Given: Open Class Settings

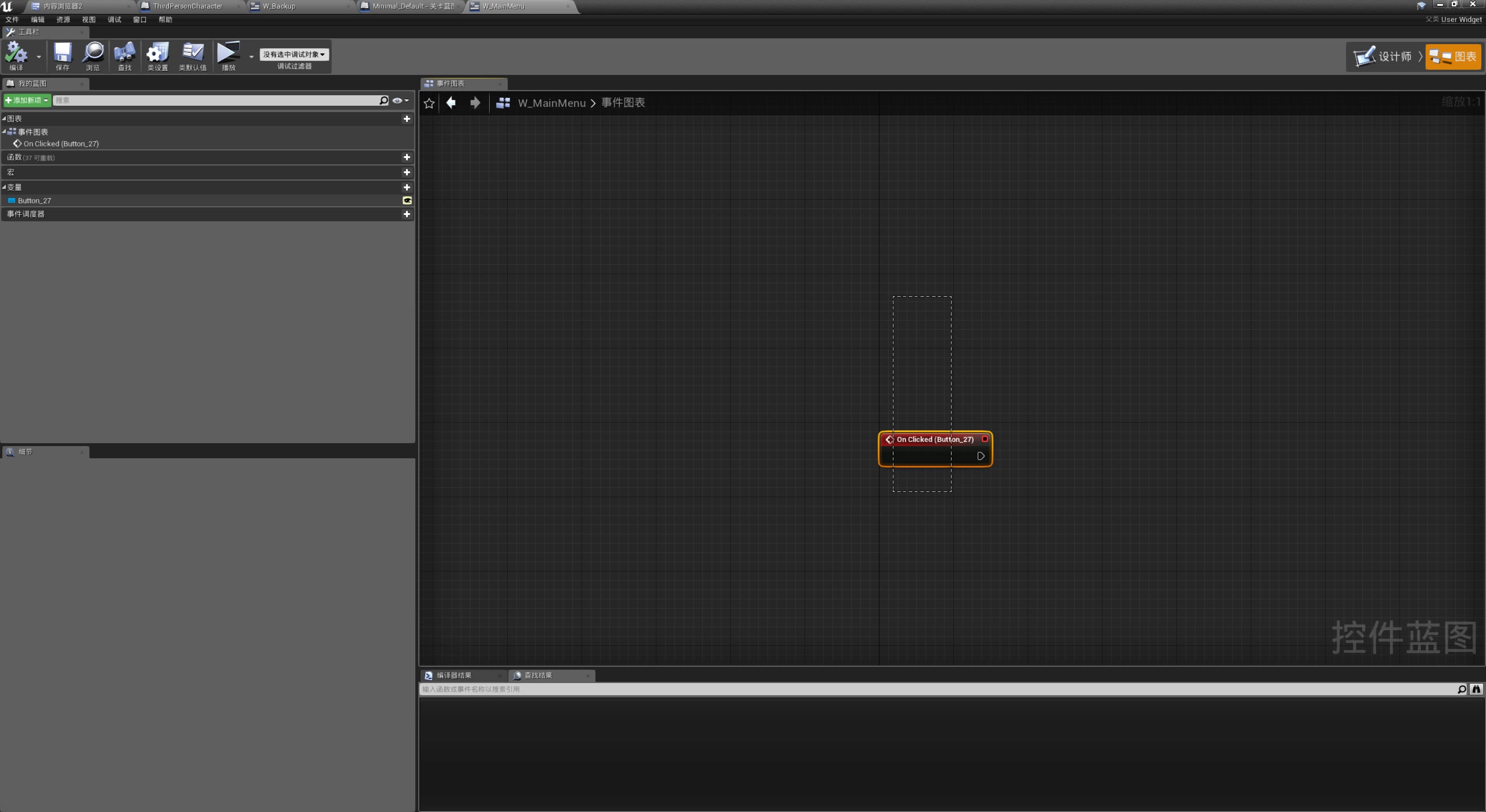Looking at the screenshot, I should (157, 56).
